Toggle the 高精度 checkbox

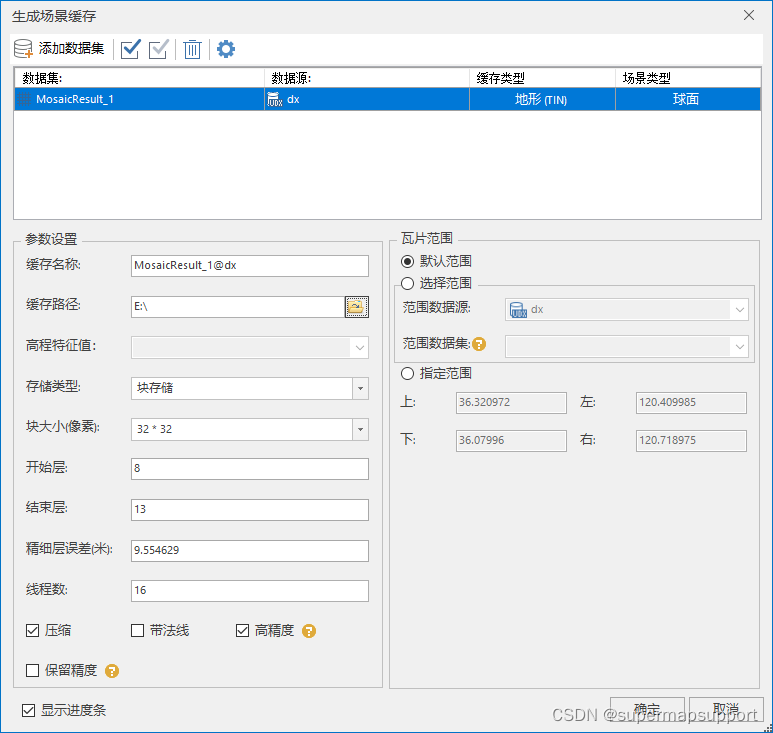click(243, 630)
